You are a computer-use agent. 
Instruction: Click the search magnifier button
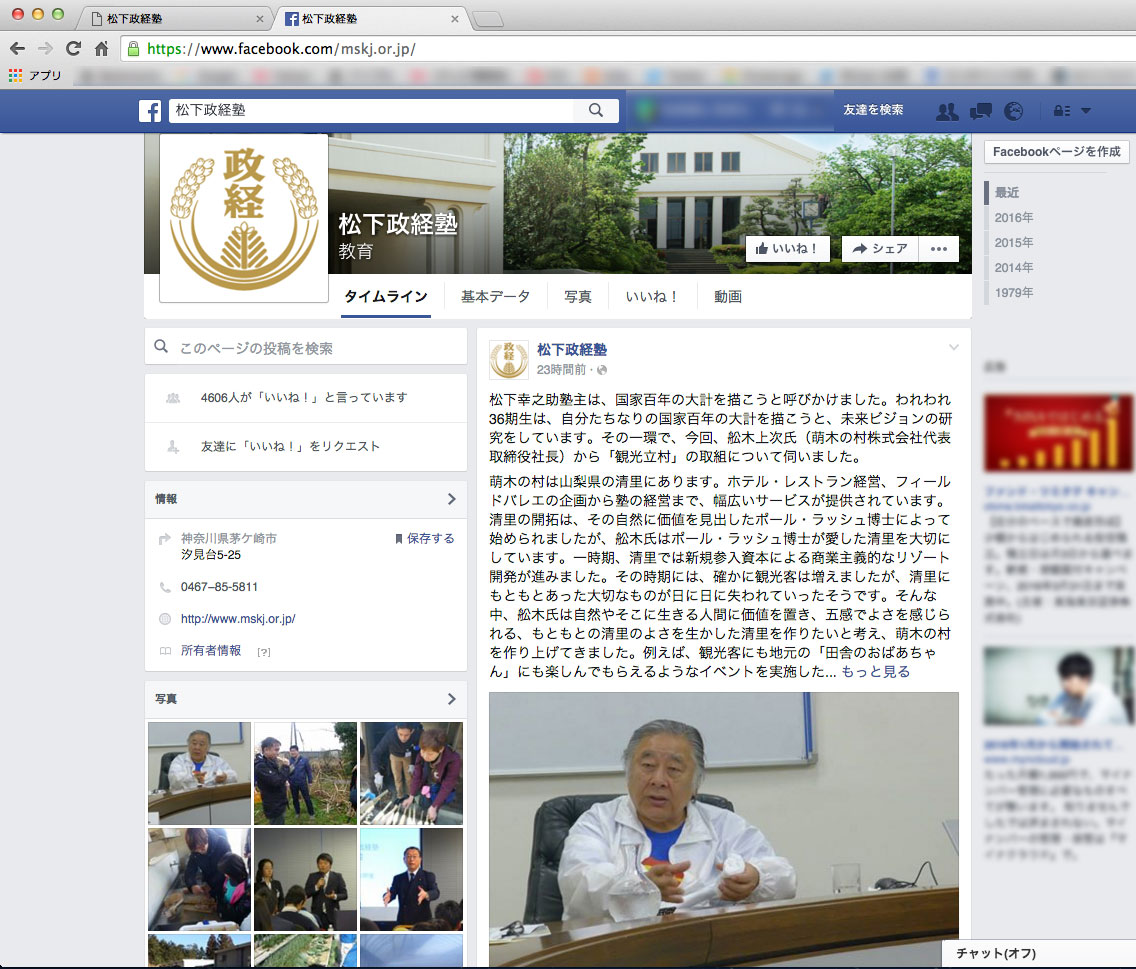point(596,110)
